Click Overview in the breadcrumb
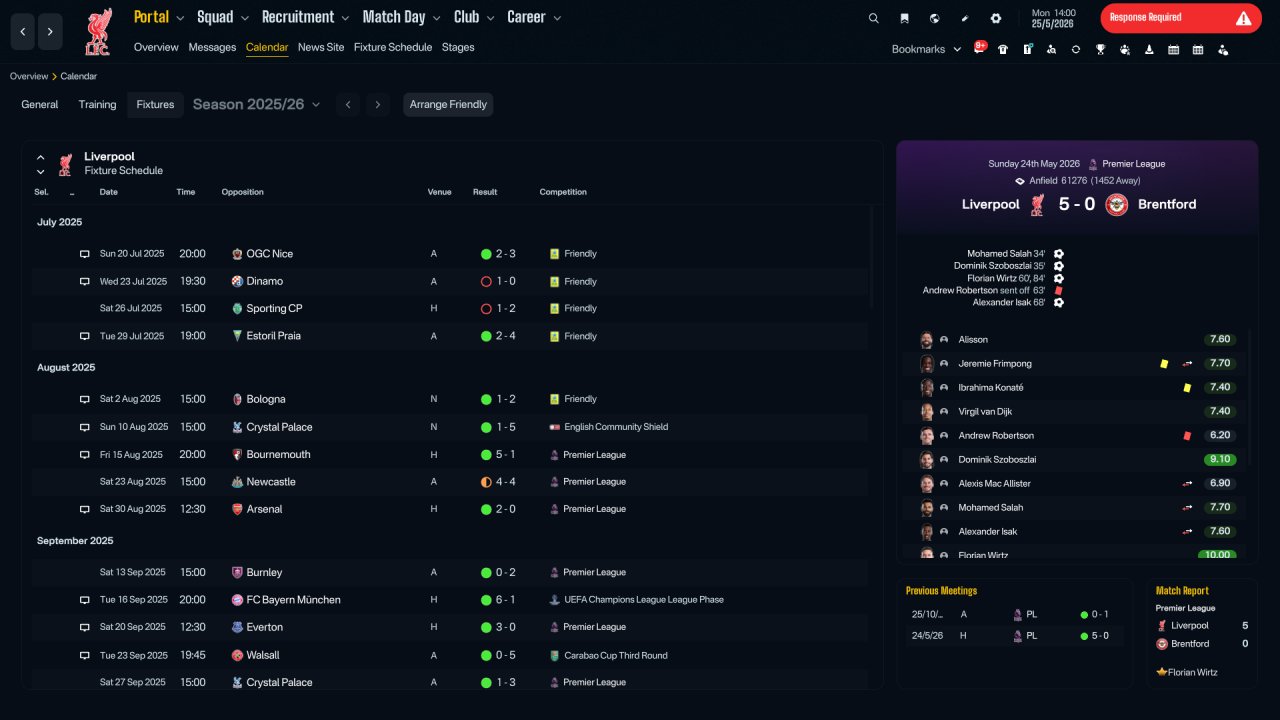Screen dimensions: 1280x720 [x=29, y=76]
